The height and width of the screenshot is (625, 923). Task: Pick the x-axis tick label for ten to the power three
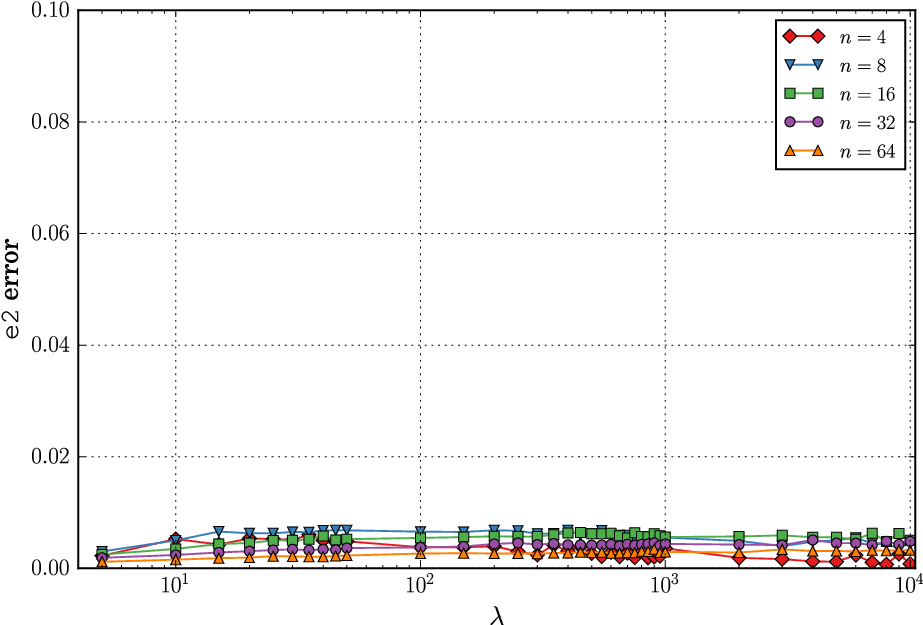tap(666, 587)
